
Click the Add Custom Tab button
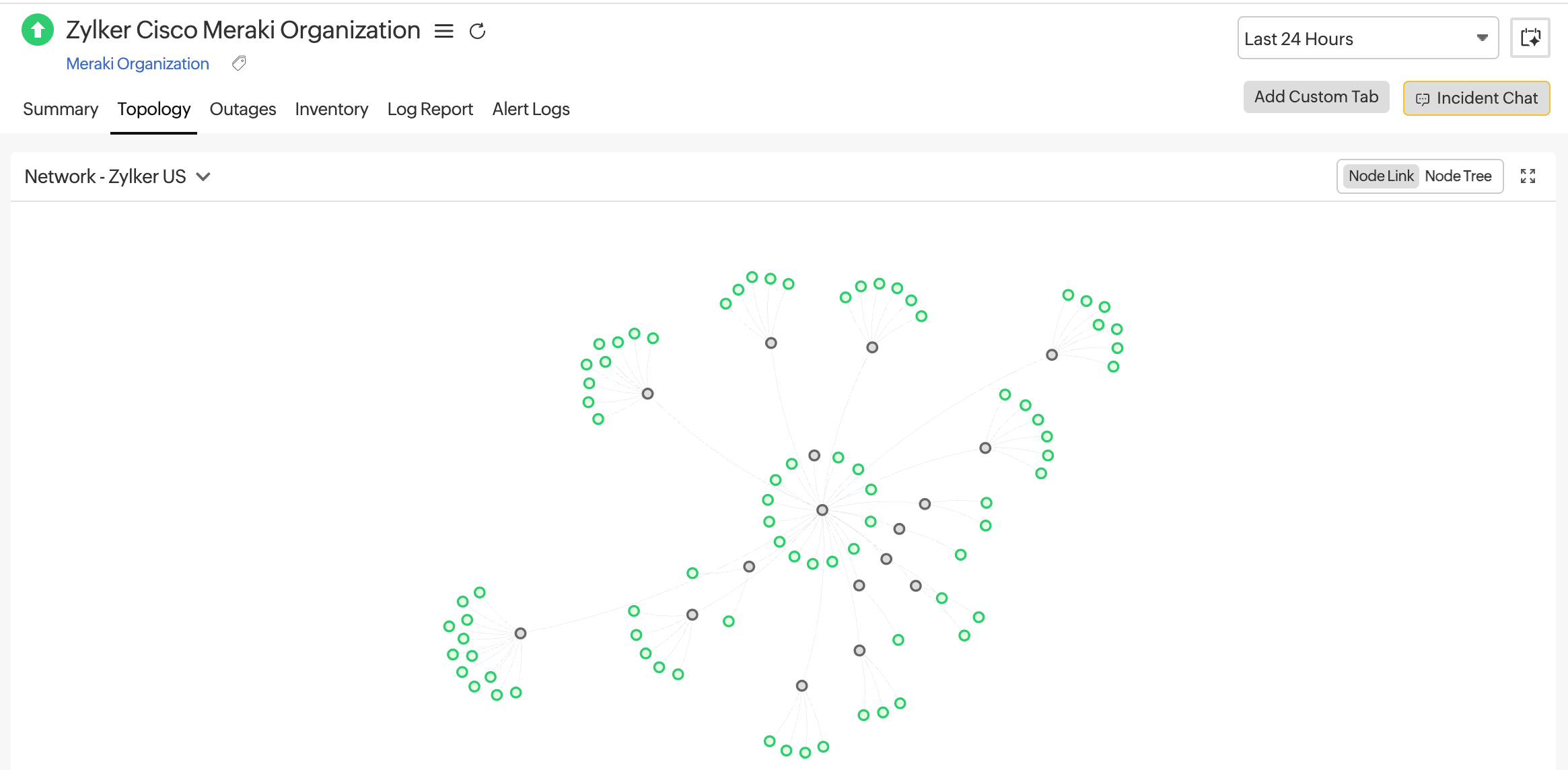[1316, 97]
